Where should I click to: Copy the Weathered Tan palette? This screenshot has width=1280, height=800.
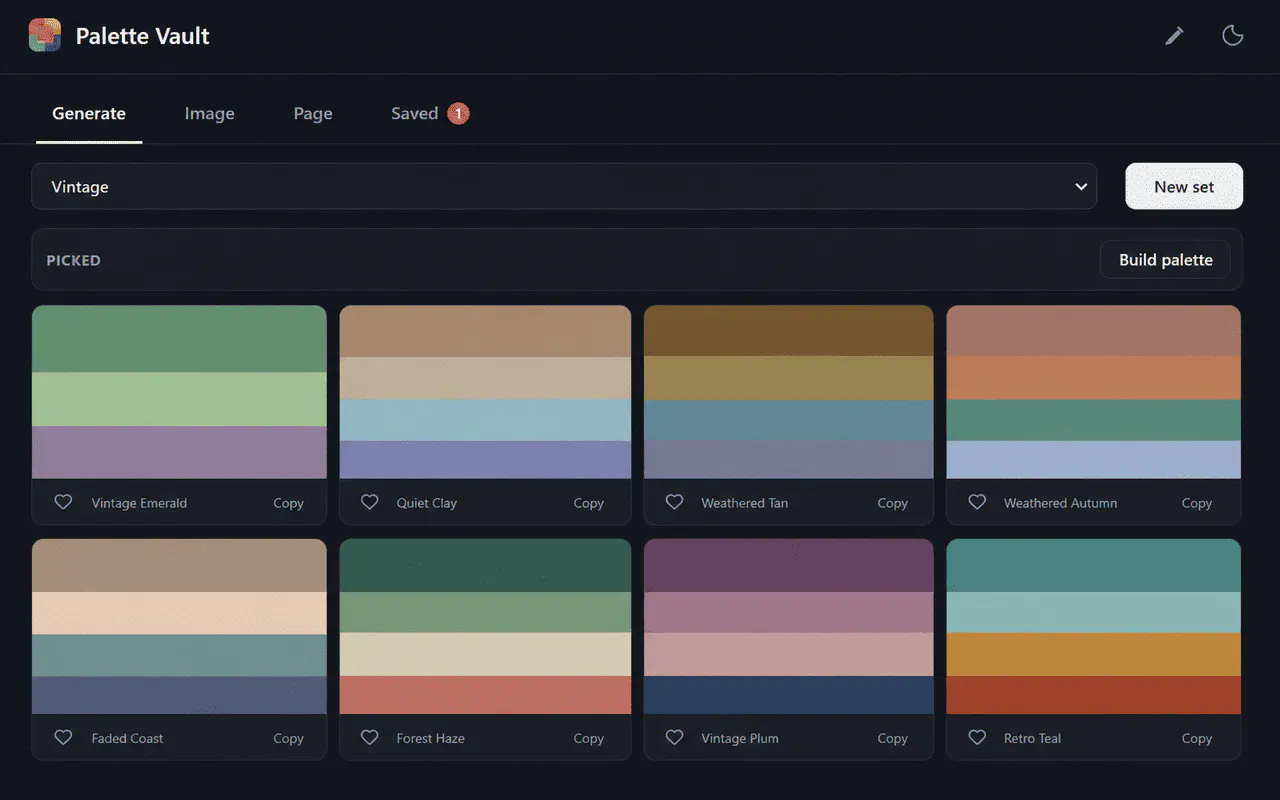[x=892, y=503]
